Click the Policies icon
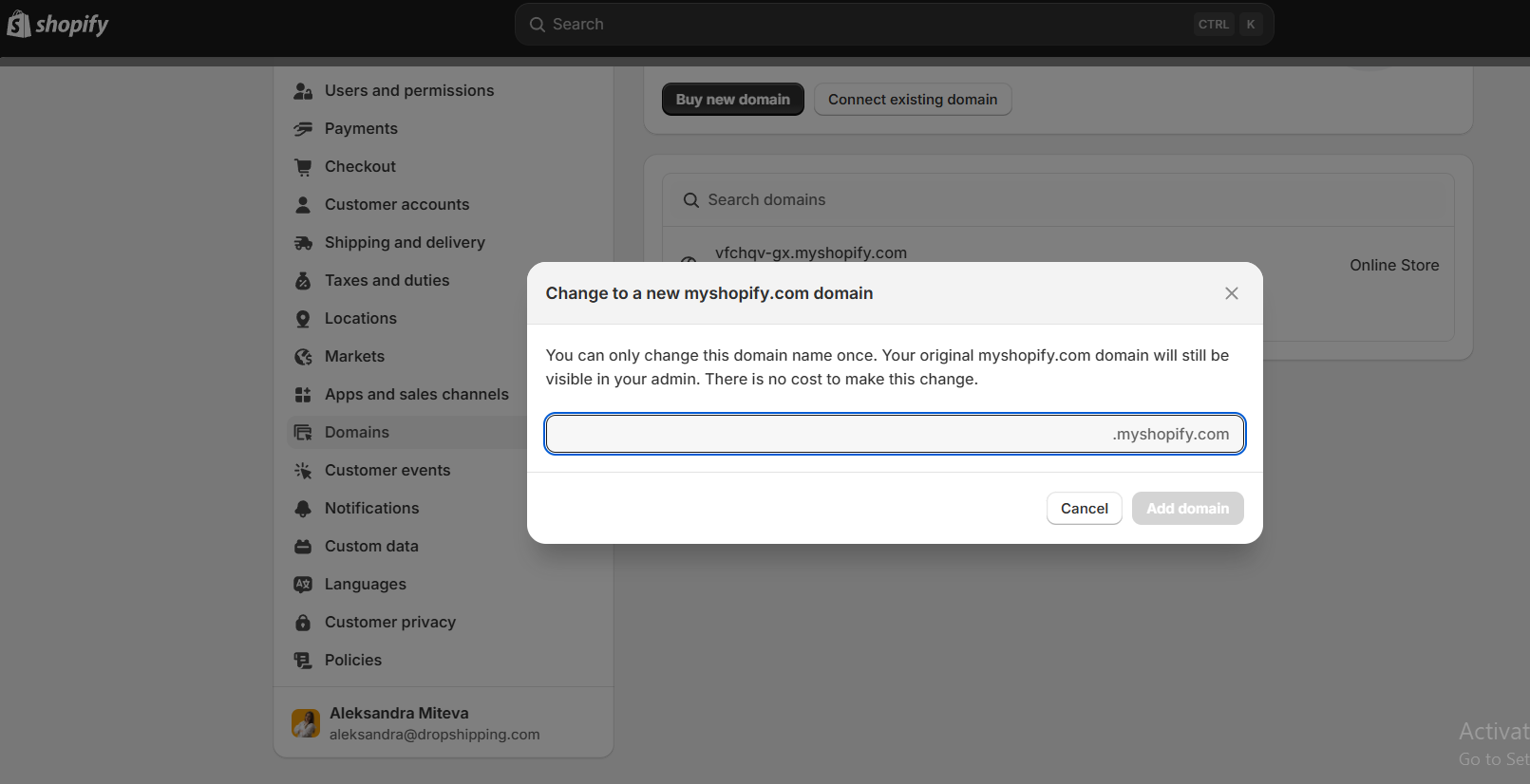The width and height of the screenshot is (1530, 784). point(303,661)
